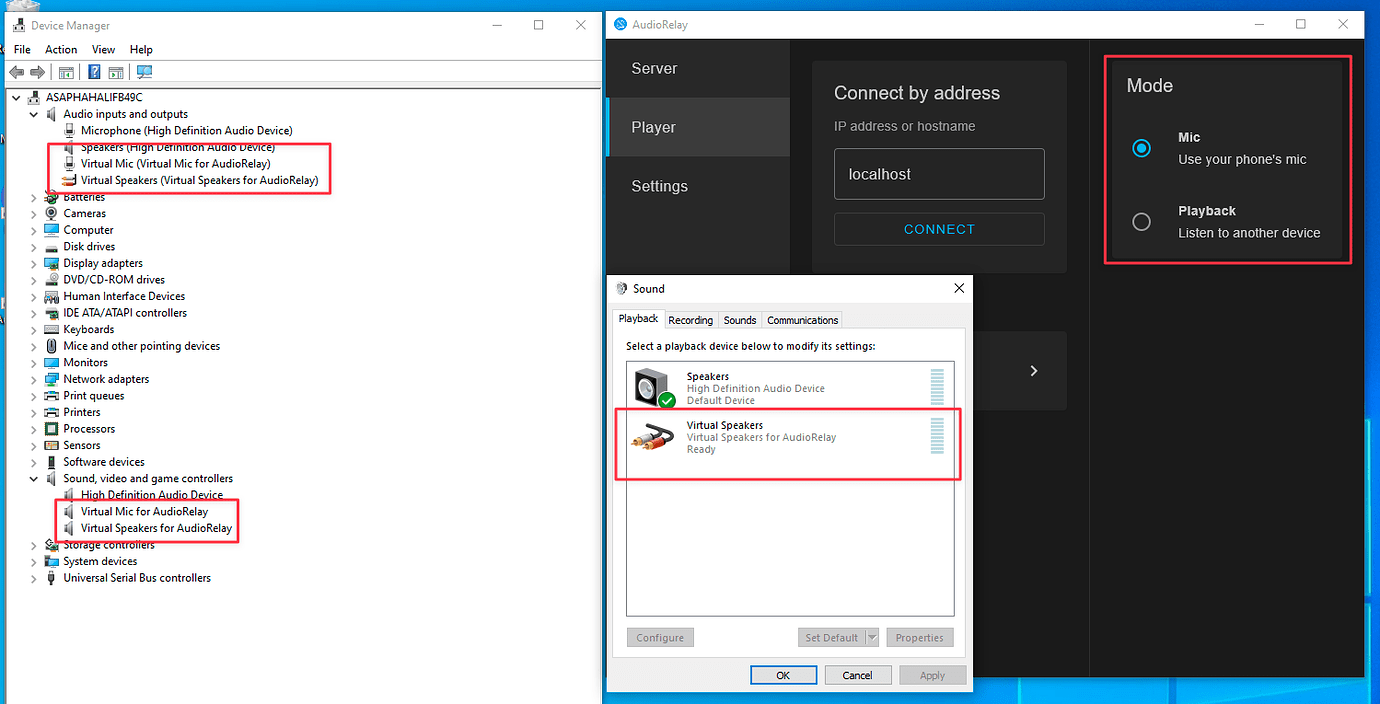Click the localhost address input field
This screenshot has width=1380, height=704.
pyautogui.click(x=938, y=173)
